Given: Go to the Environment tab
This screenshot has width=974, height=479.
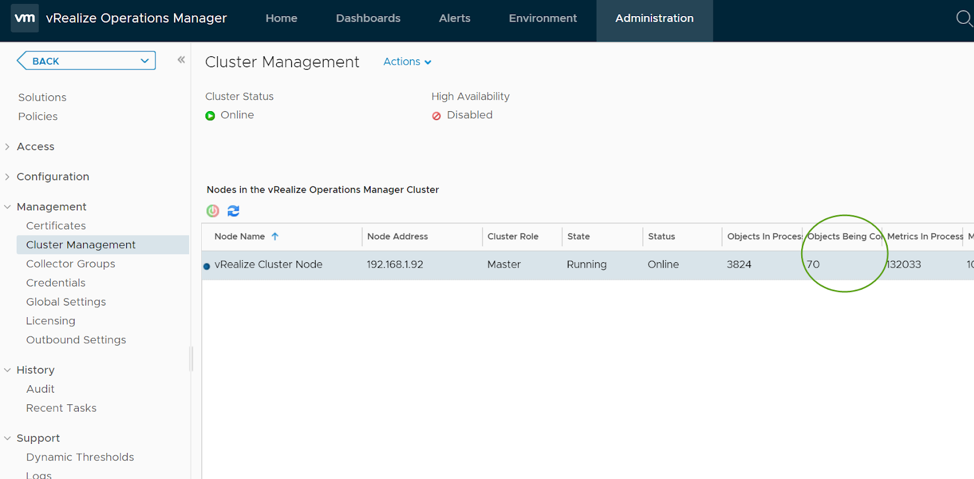Looking at the screenshot, I should tap(542, 18).
